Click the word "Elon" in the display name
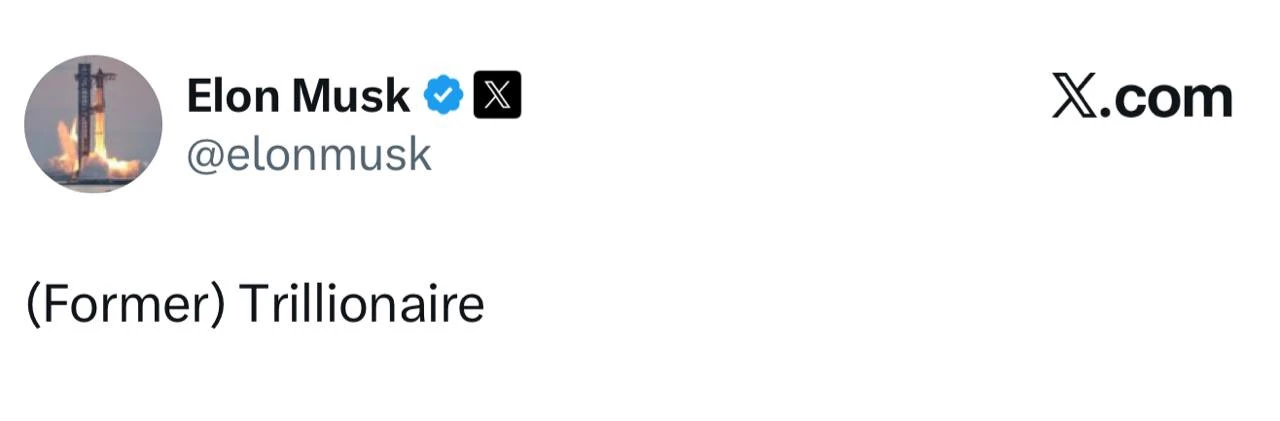This screenshot has width=1280, height=421. point(237,96)
